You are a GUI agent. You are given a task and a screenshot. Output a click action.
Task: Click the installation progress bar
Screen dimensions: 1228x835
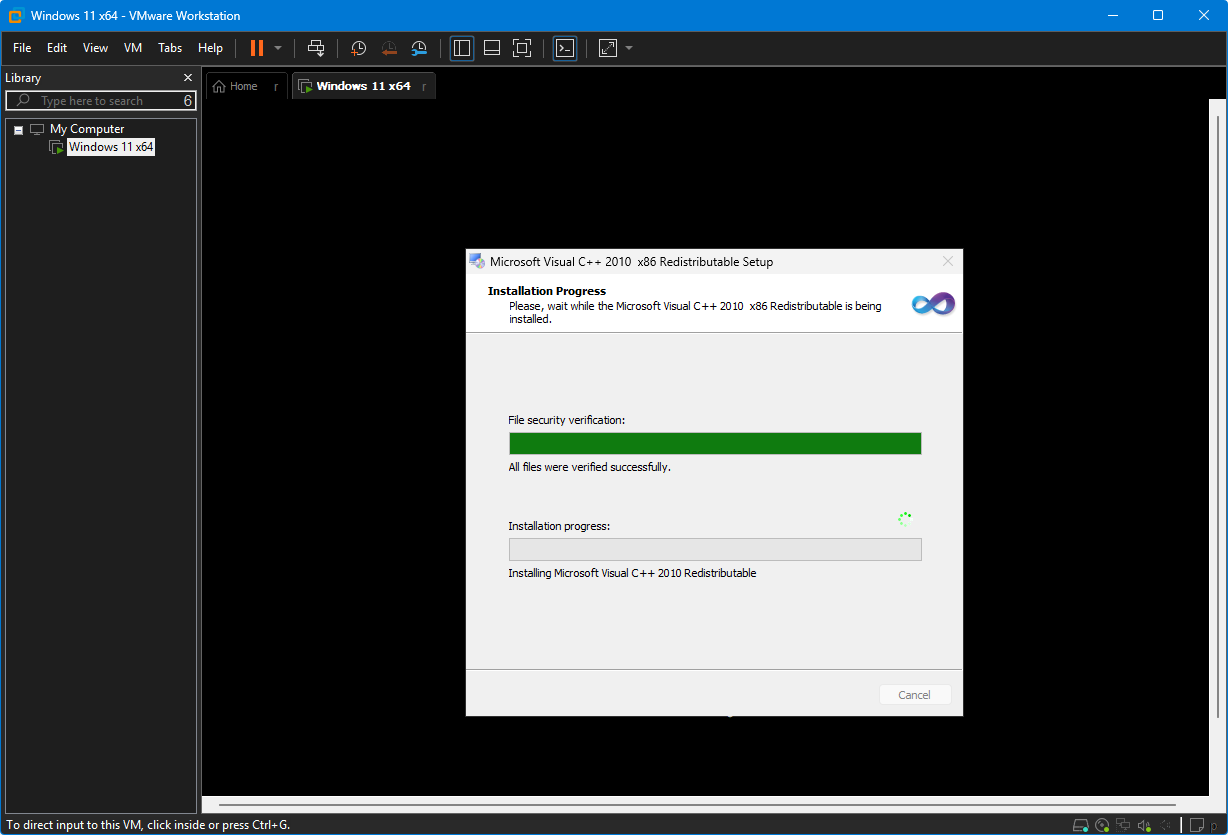pyautogui.click(x=715, y=550)
